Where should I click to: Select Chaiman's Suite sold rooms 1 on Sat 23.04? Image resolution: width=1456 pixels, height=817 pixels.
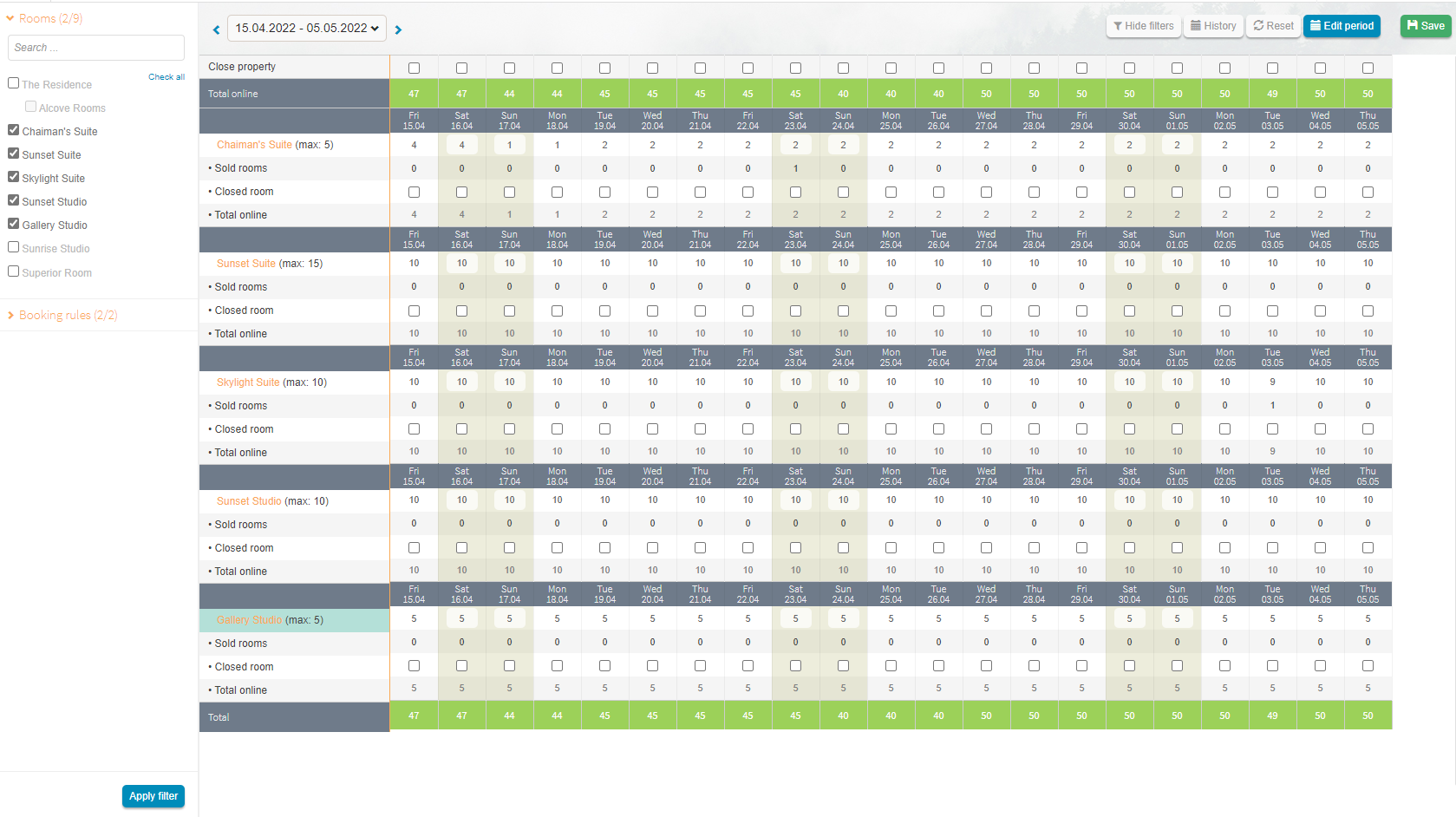click(x=795, y=168)
